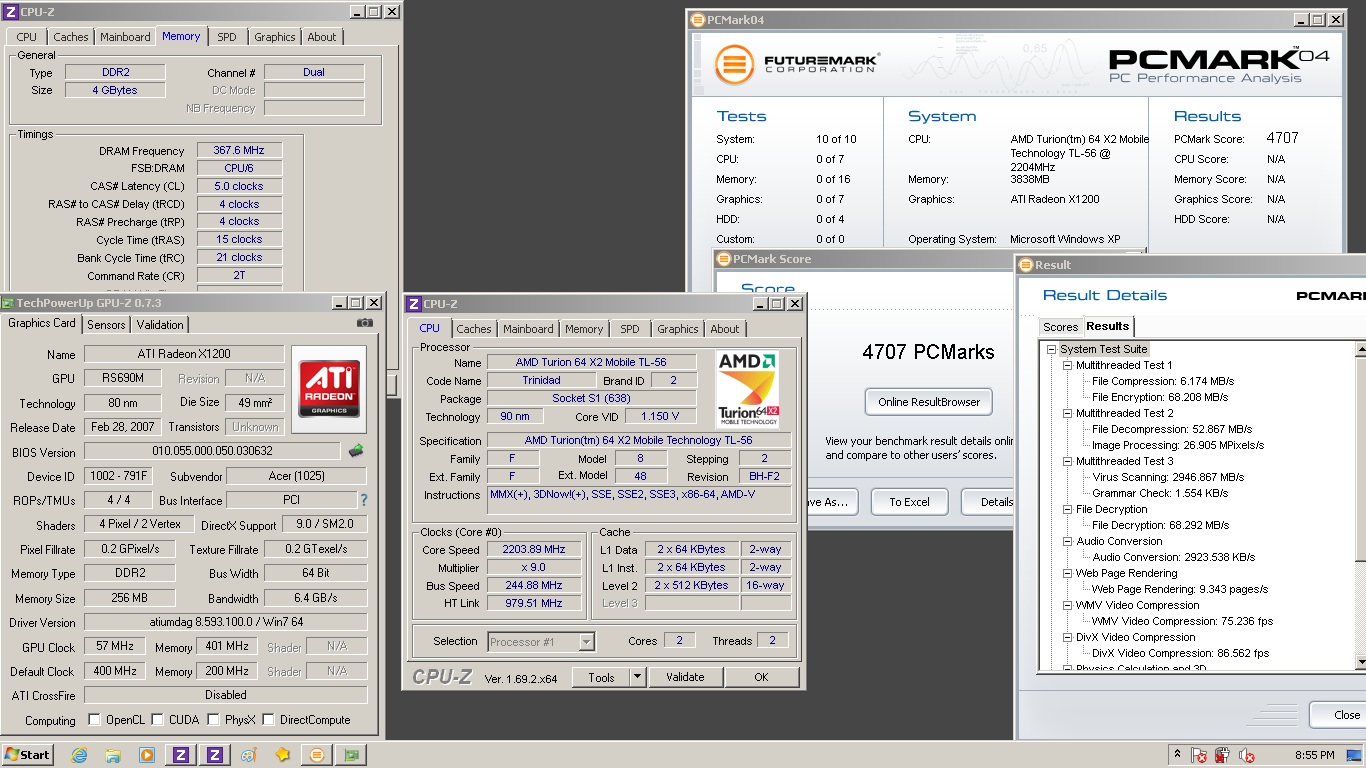Collapse Multithreaded Test 2 node
The width and height of the screenshot is (1366, 768).
click(x=1067, y=413)
